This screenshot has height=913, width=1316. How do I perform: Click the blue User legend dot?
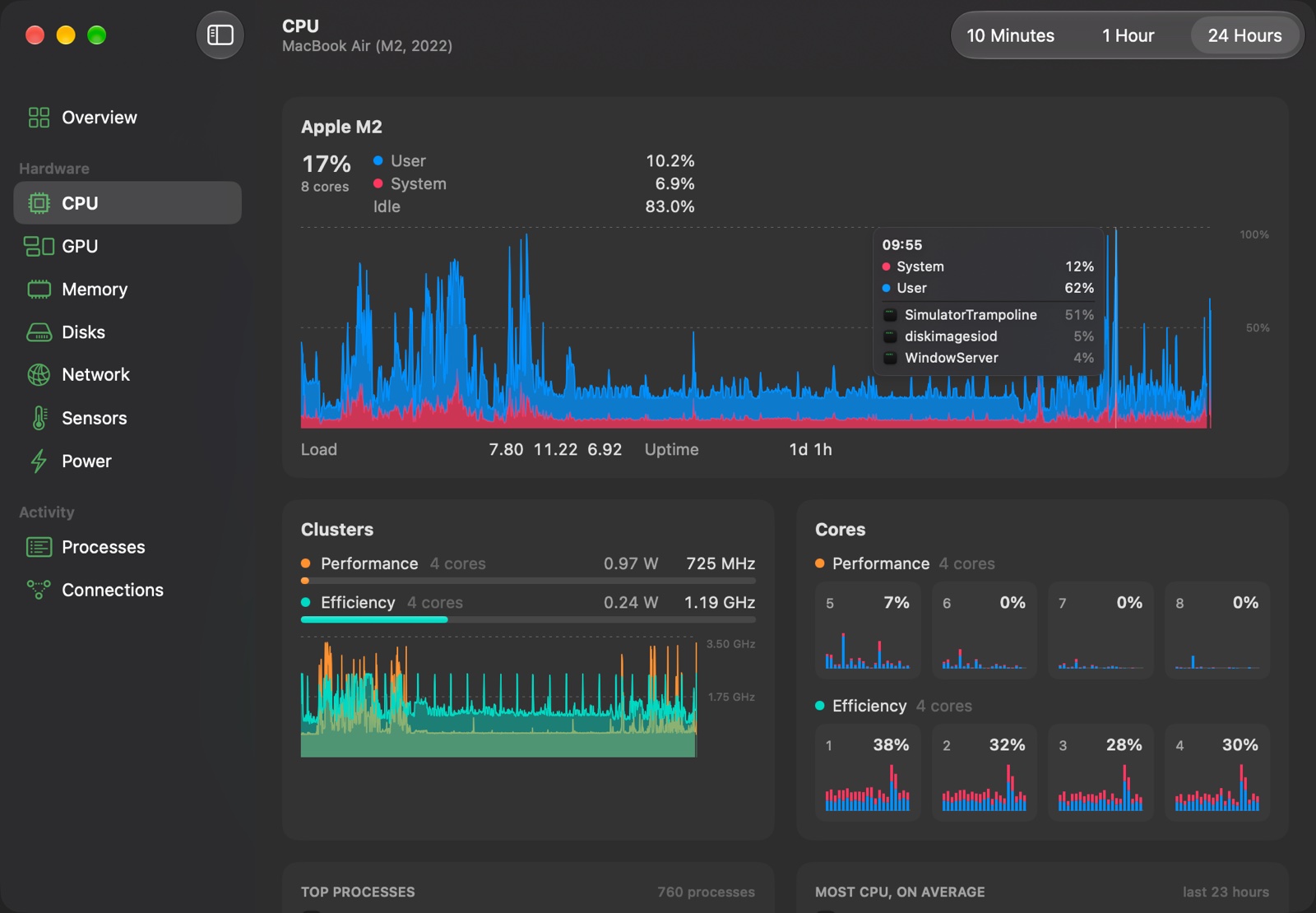pyautogui.click(x=378, y=161)
